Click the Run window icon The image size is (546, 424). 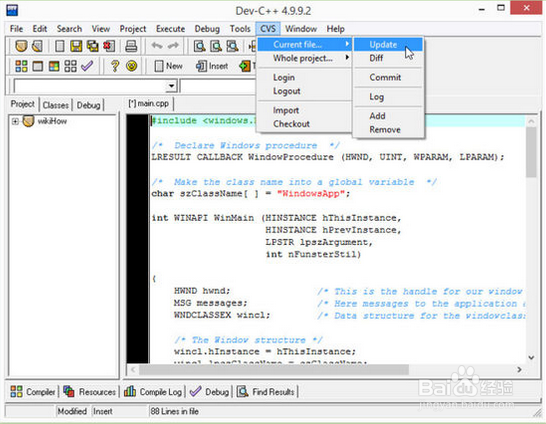(38, 66)
